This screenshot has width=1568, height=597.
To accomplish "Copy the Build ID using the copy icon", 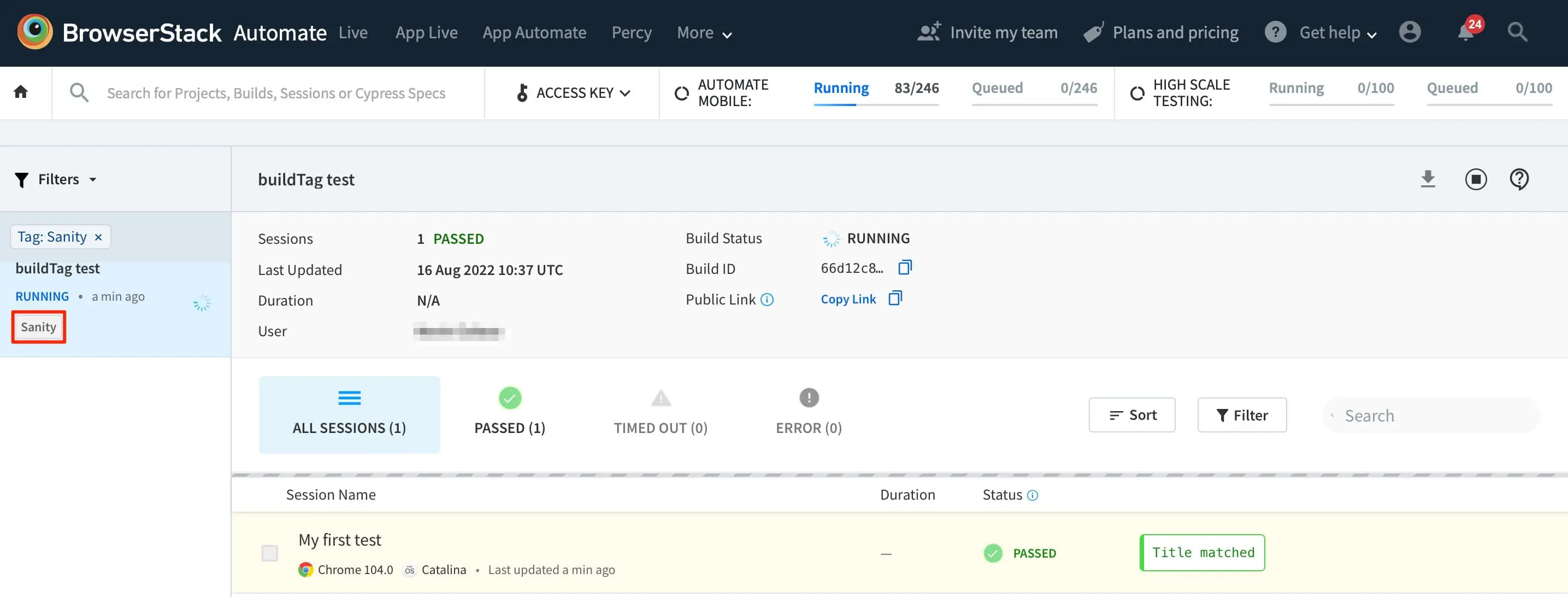I will 905,267.
